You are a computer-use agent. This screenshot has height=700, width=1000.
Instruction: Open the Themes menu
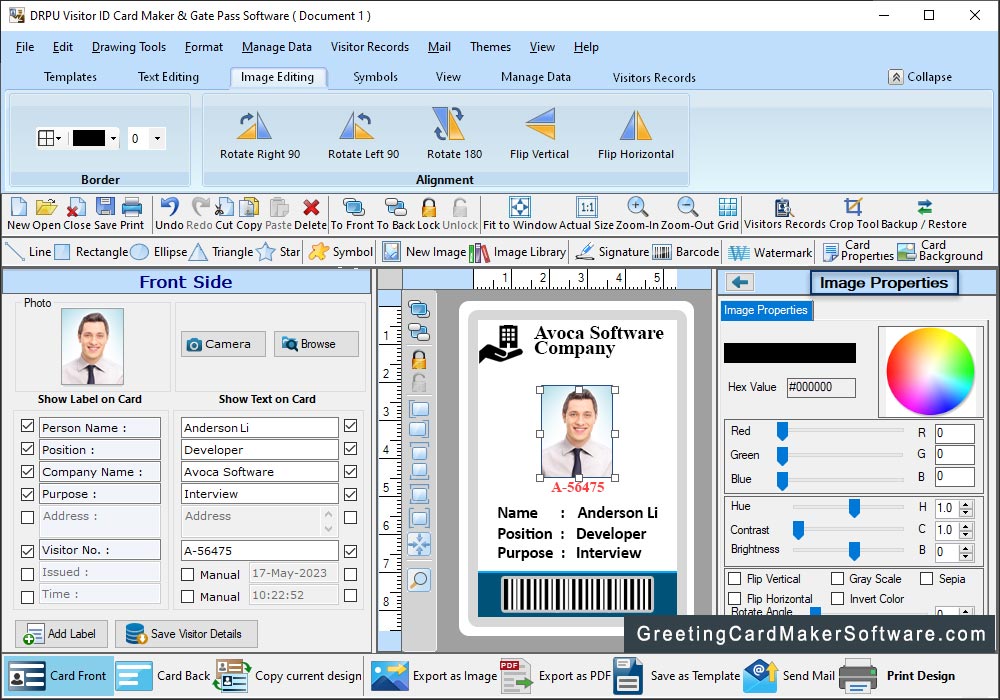click(490, 47)
